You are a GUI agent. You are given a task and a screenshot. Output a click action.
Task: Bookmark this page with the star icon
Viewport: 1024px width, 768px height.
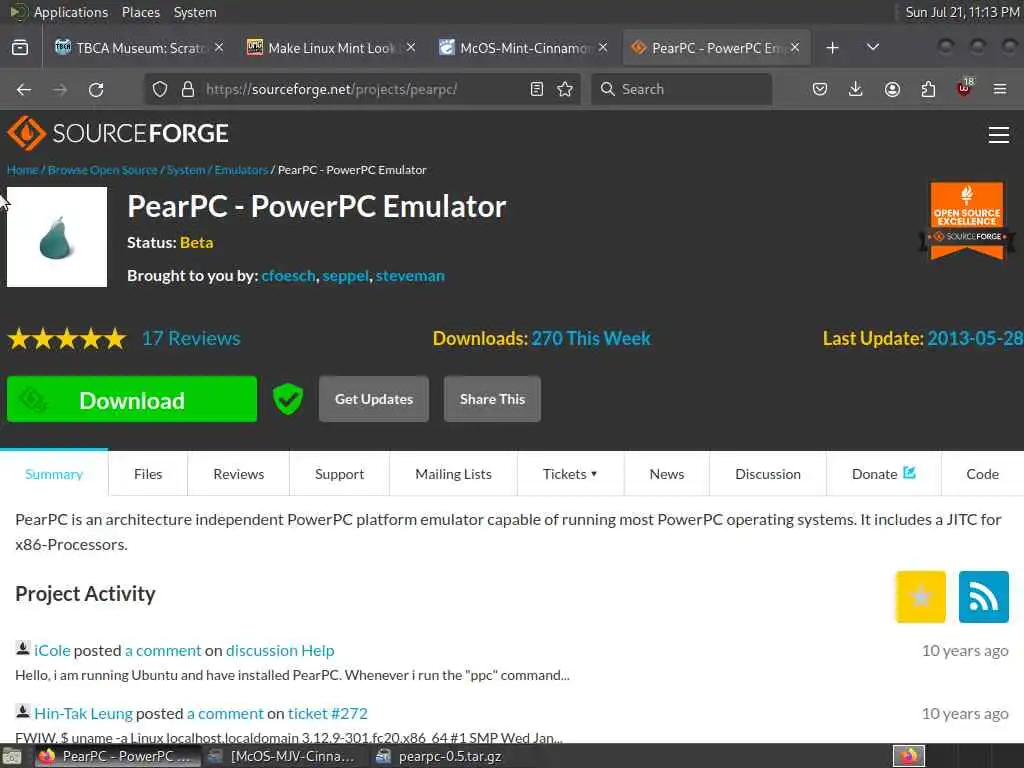(566, 89)
